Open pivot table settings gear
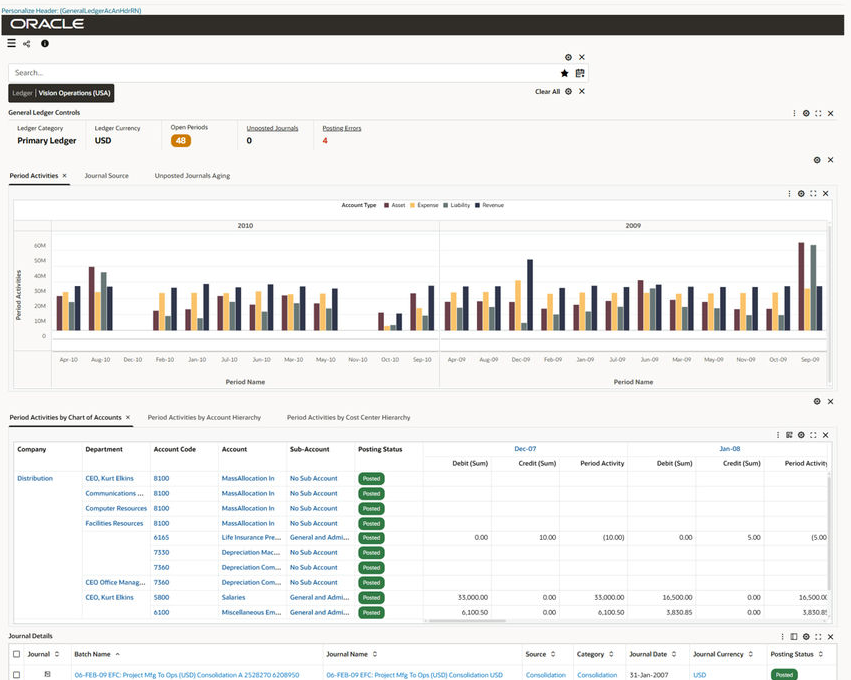Viewport: 851px width, 680px height. (801, 435)
